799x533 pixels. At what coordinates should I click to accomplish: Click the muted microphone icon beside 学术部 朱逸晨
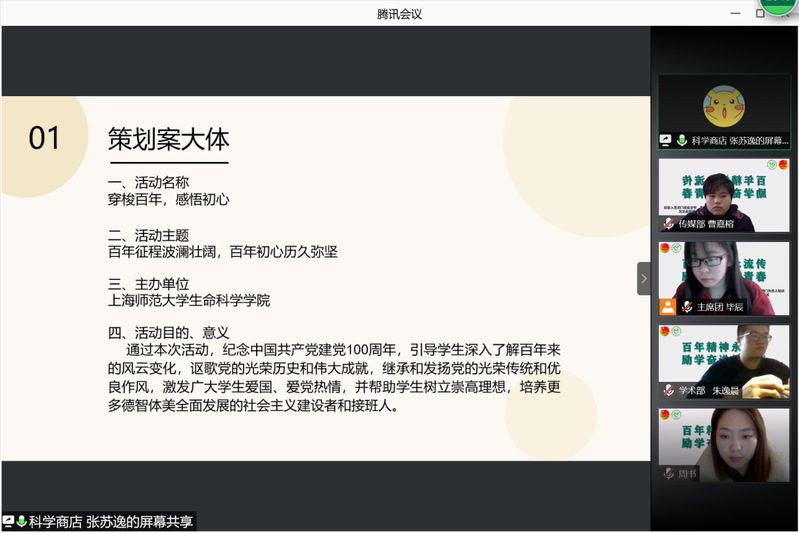click(x=669, y=390)
